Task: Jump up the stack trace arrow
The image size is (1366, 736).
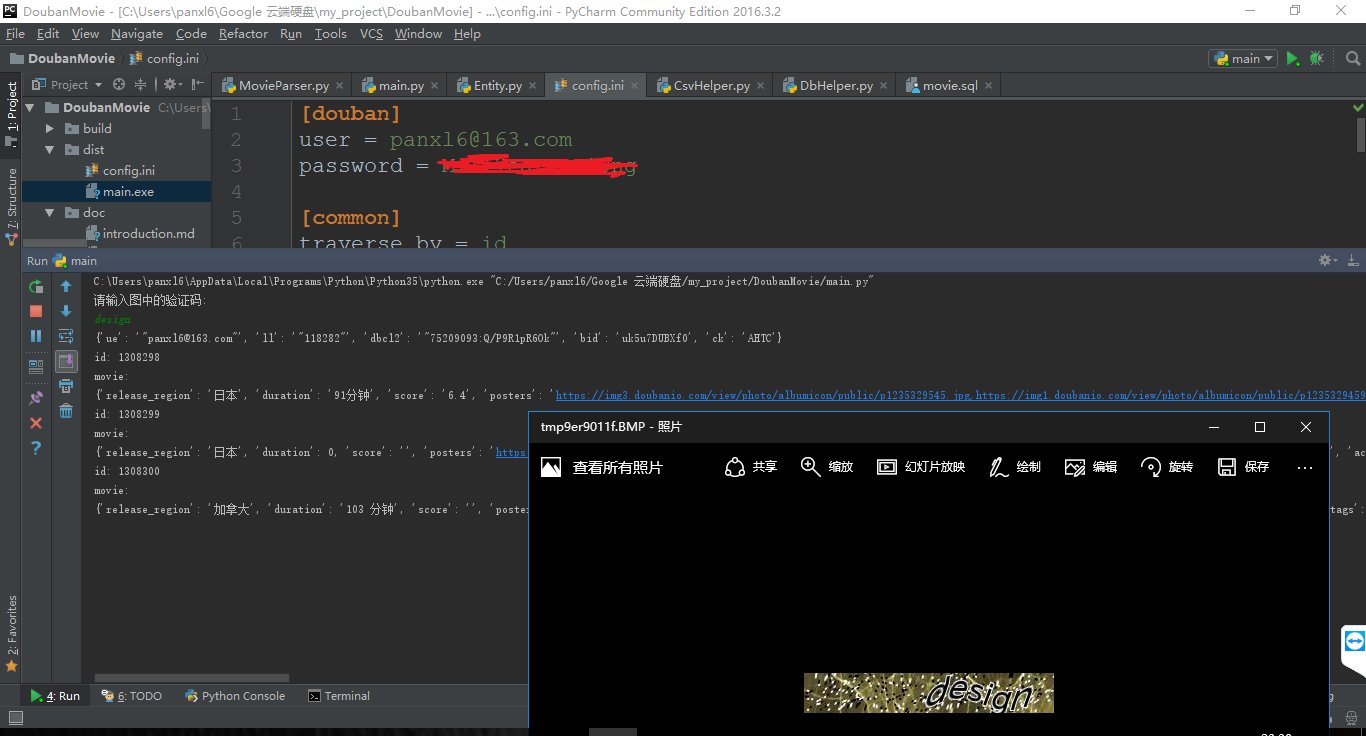Action: point(66,286)
